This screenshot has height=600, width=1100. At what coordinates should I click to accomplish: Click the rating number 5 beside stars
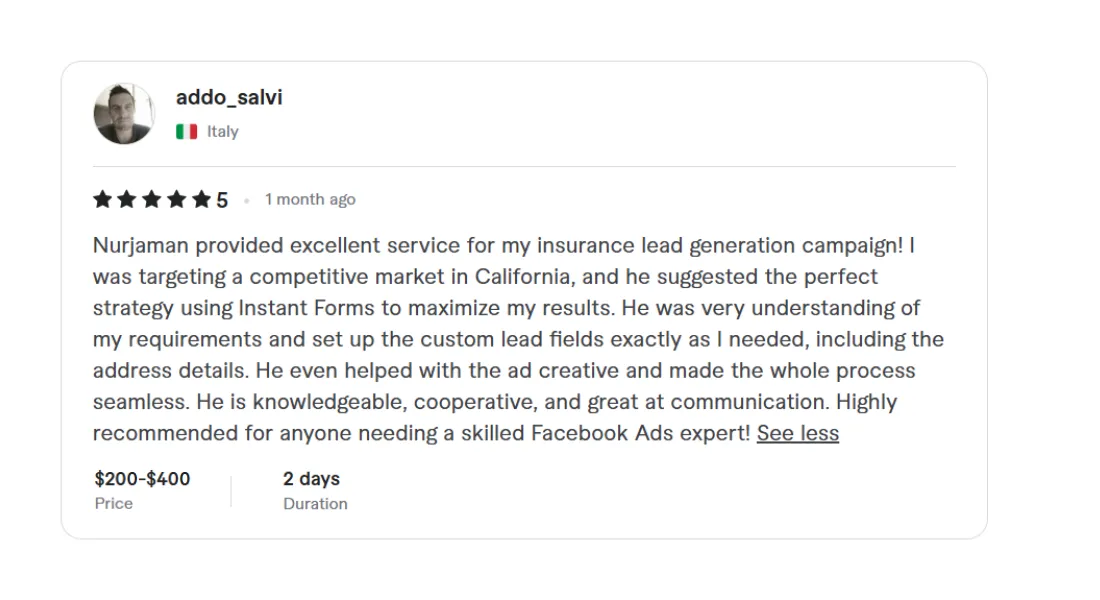222,200
